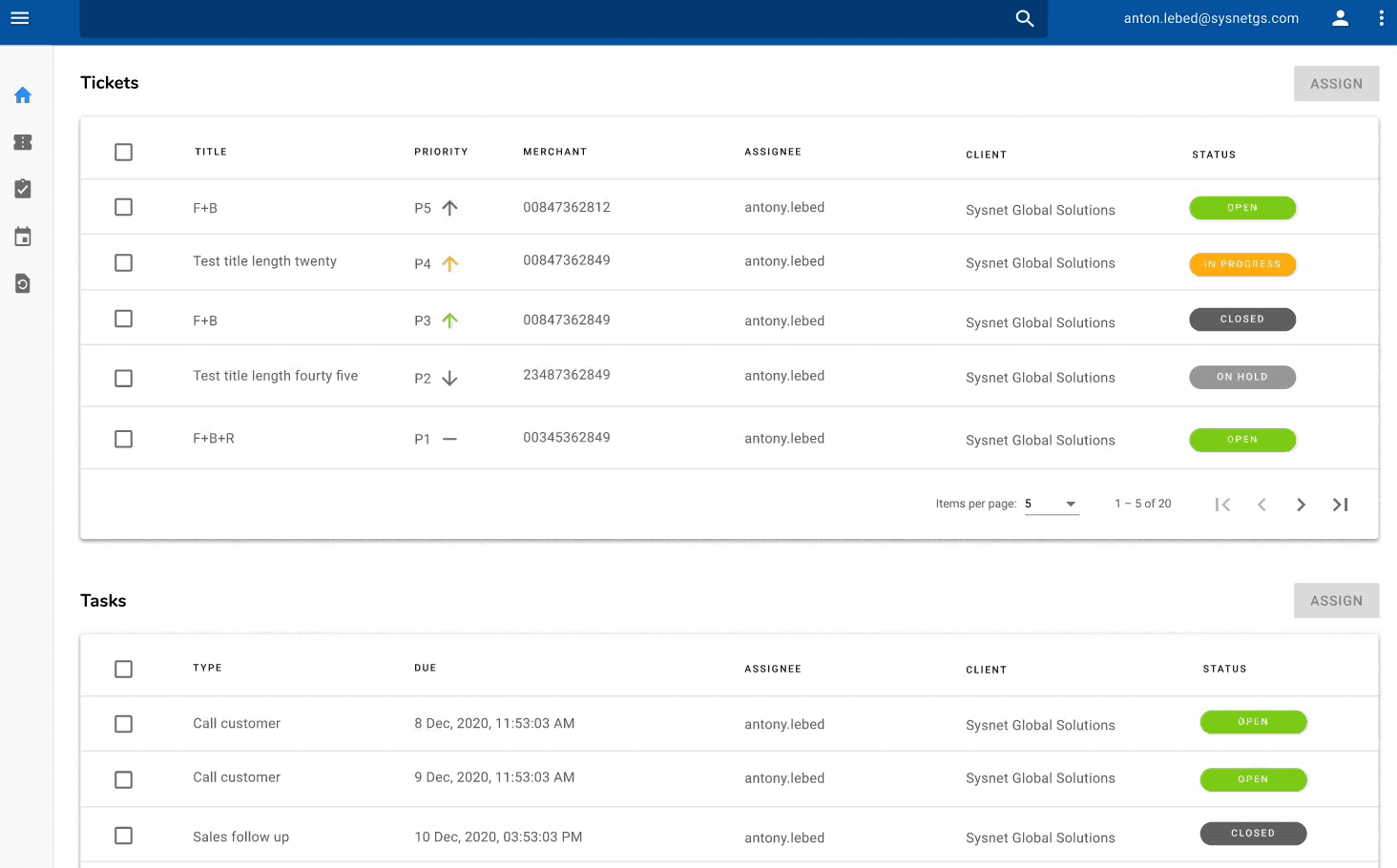Screen dimensions: 1397x868
Task: Click 1 – 5 of 20 range label
Action: [x=1143, y=504]
